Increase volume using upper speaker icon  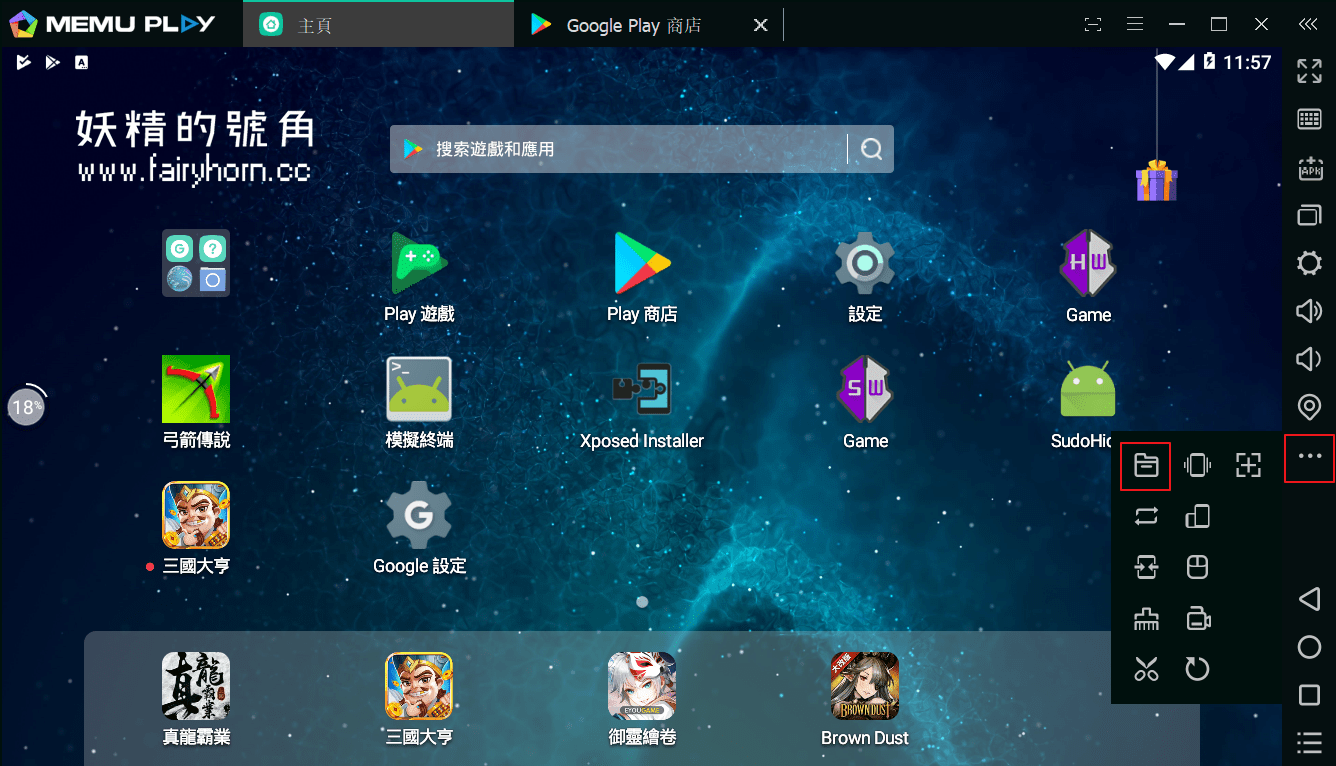tap(1309, 311)
